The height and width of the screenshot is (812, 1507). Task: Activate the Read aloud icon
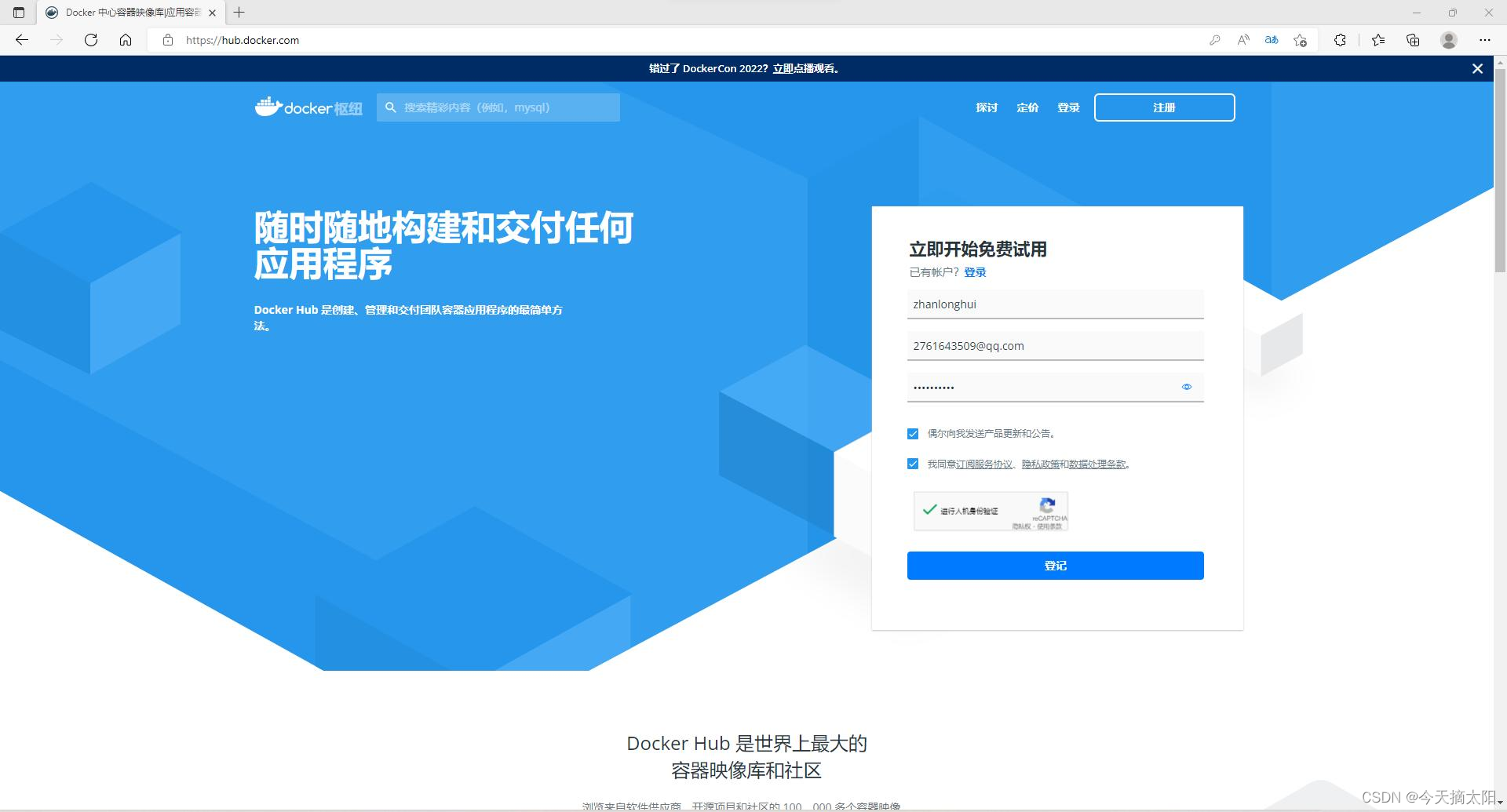click(1243, 40)
